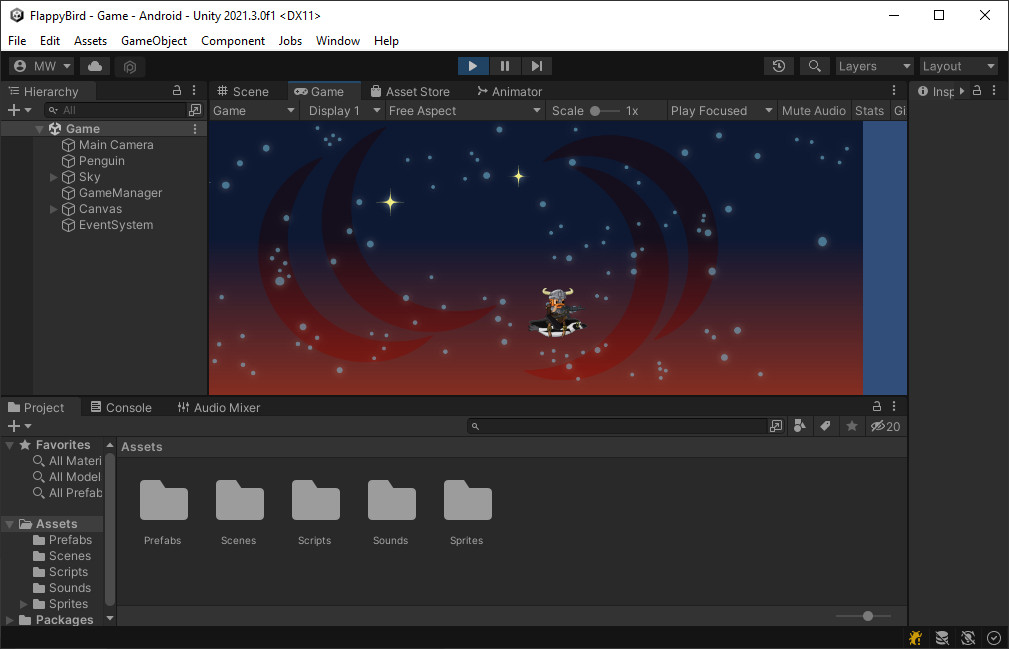Click the global search magnifier icon

[x=815, y=66]
